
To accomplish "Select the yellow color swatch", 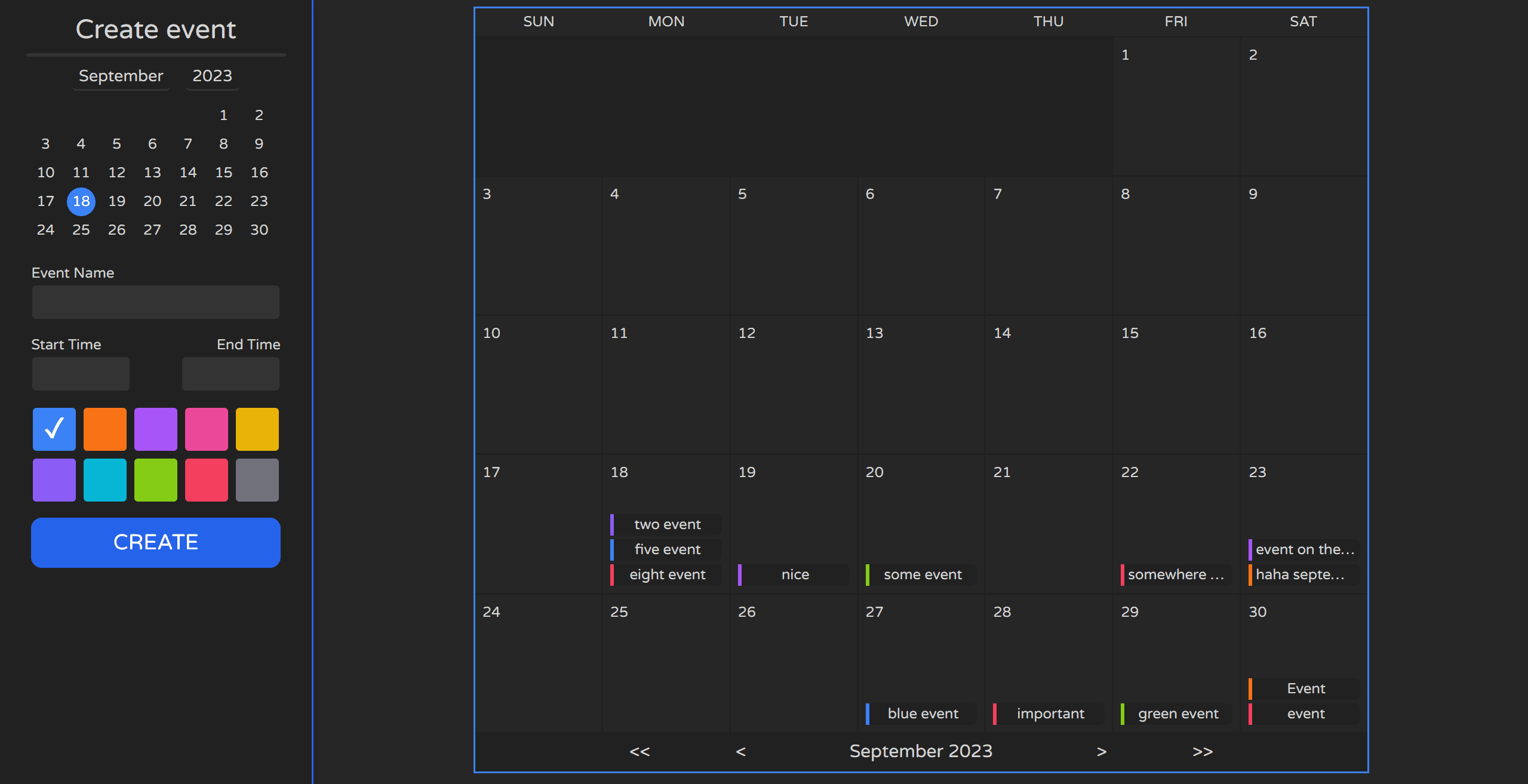I will click(257, 428).
